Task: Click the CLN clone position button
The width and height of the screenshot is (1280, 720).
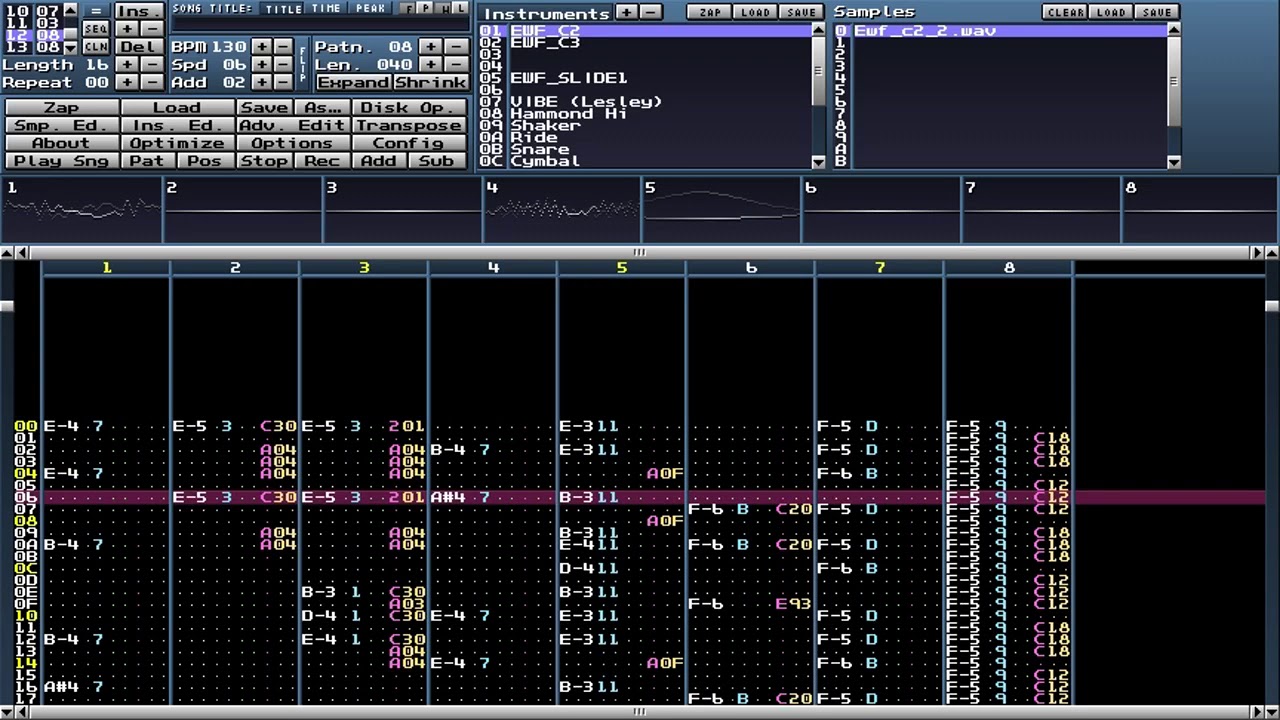Action: [x=96, y=47]
